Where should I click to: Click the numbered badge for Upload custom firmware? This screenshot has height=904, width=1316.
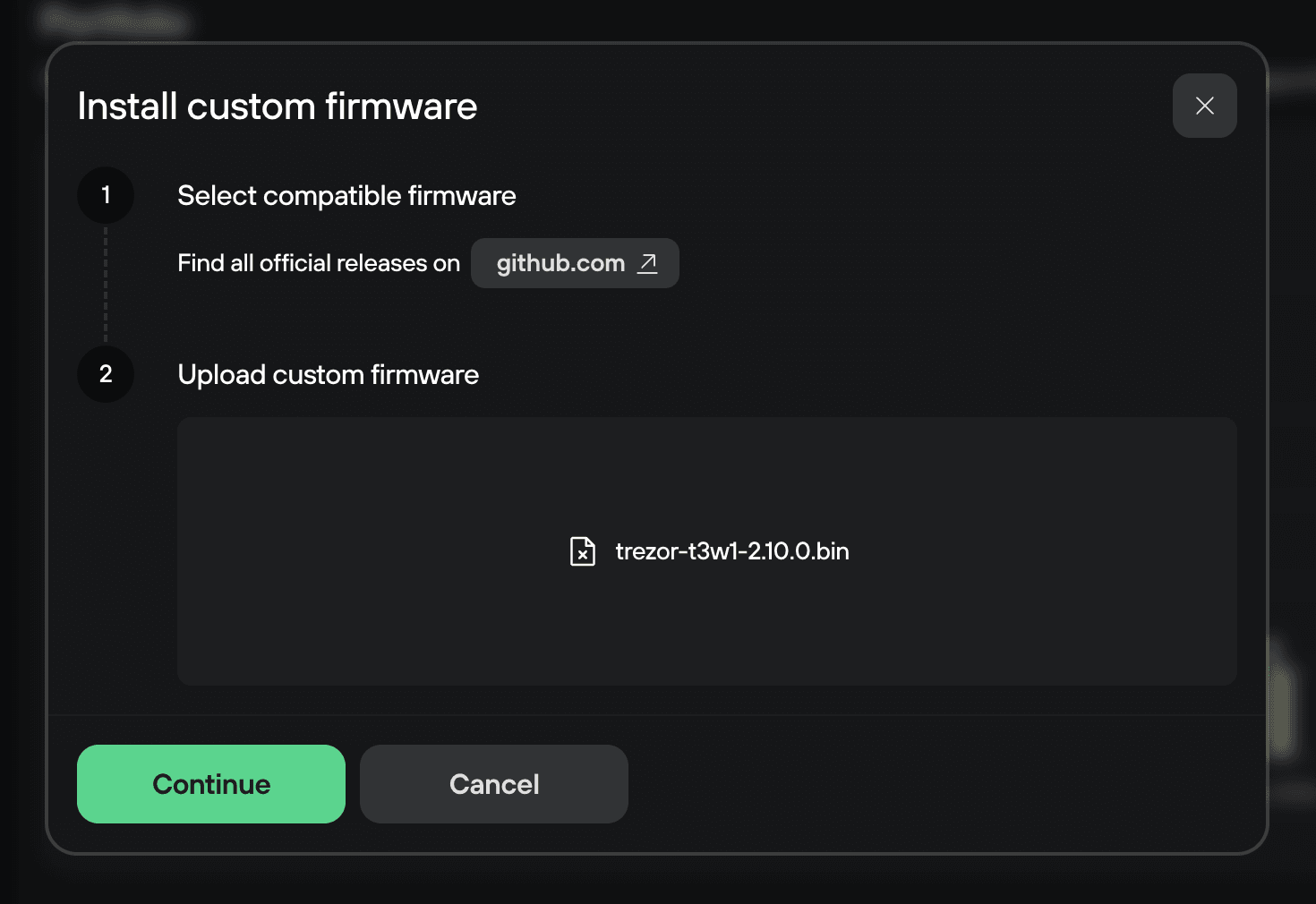pyautogui.click(x=106, y=374)
